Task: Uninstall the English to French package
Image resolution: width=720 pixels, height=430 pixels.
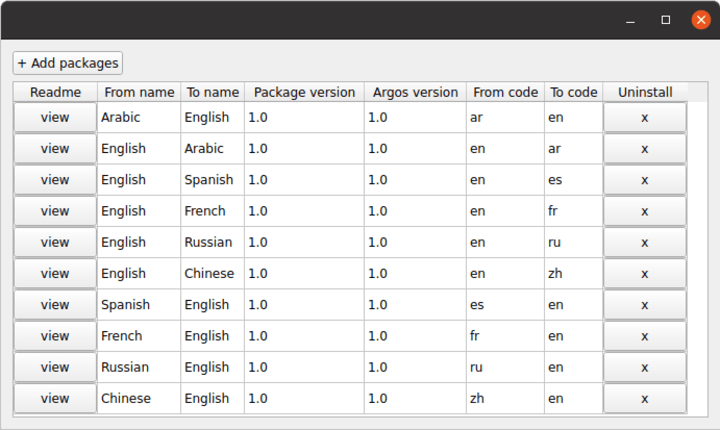Action: 645,211
